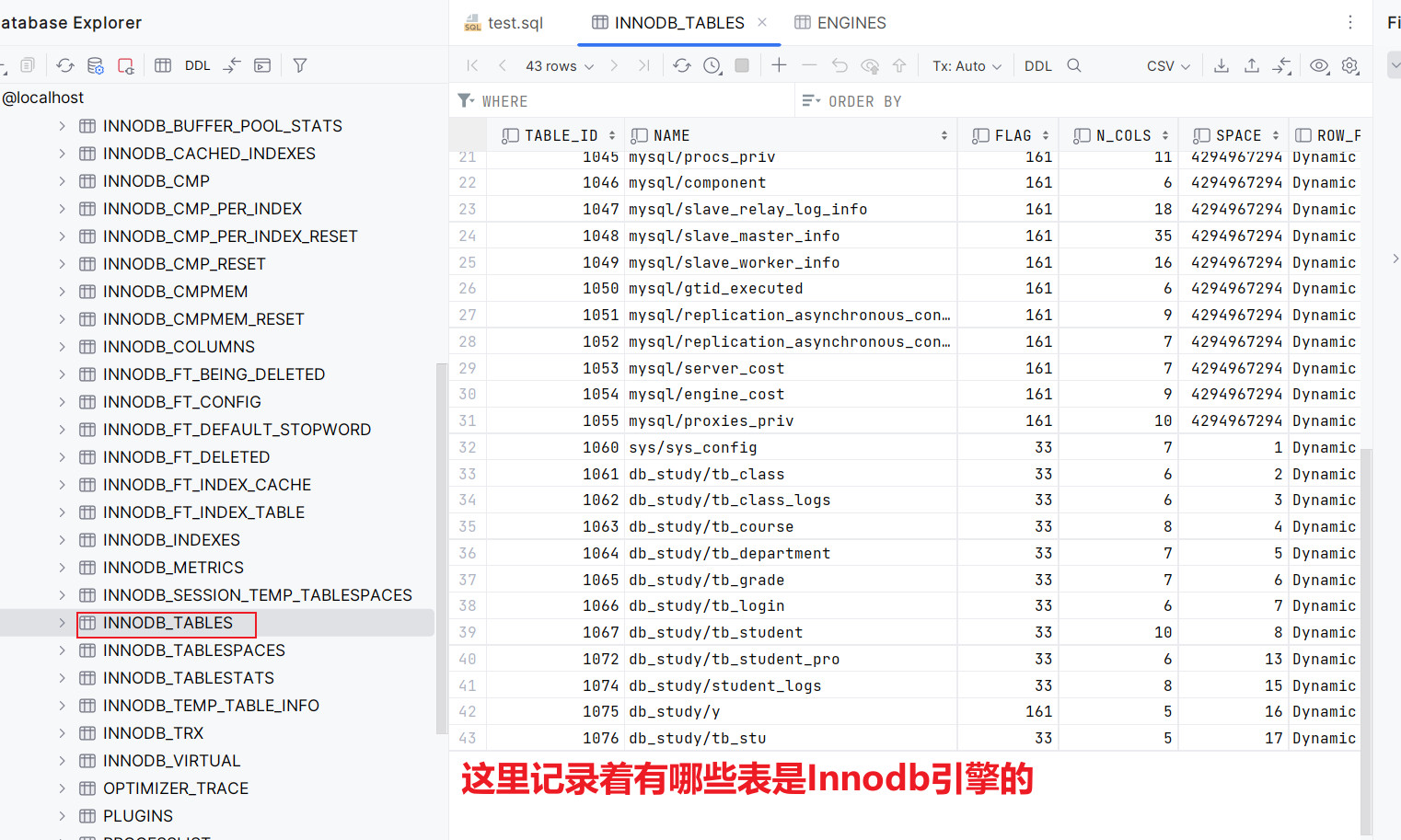Click DDL in Database Explorer toolbar

197,65
